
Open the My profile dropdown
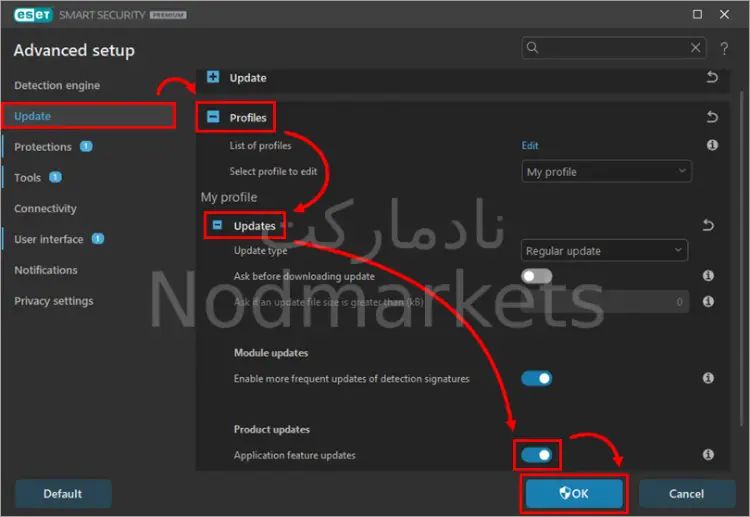(x=607, y=172)
